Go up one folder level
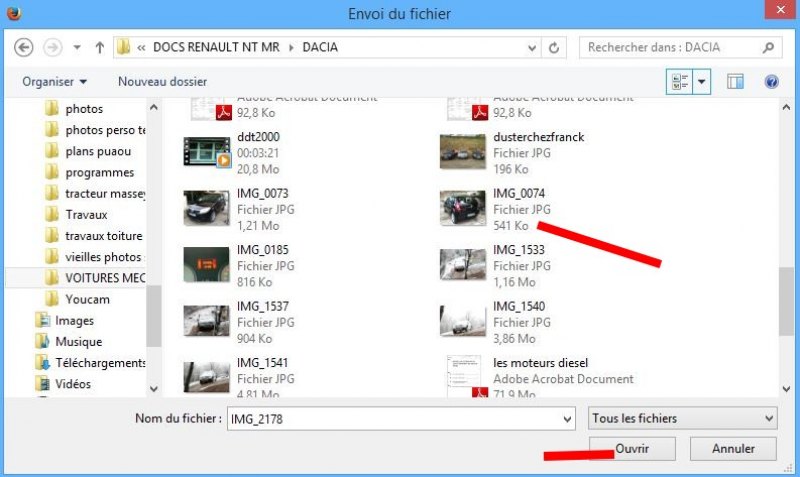The width and height of the screenshot is (800, 477). pyautogui.click(x=99, y=47)
